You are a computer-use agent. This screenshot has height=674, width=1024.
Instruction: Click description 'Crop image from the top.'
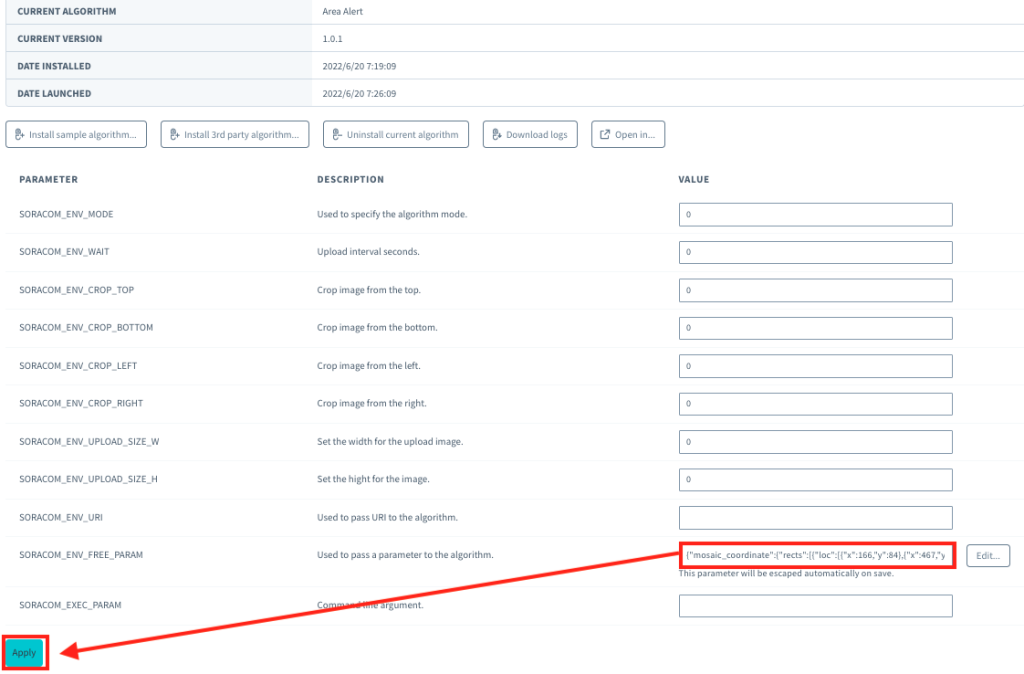(x=369, y=290)
